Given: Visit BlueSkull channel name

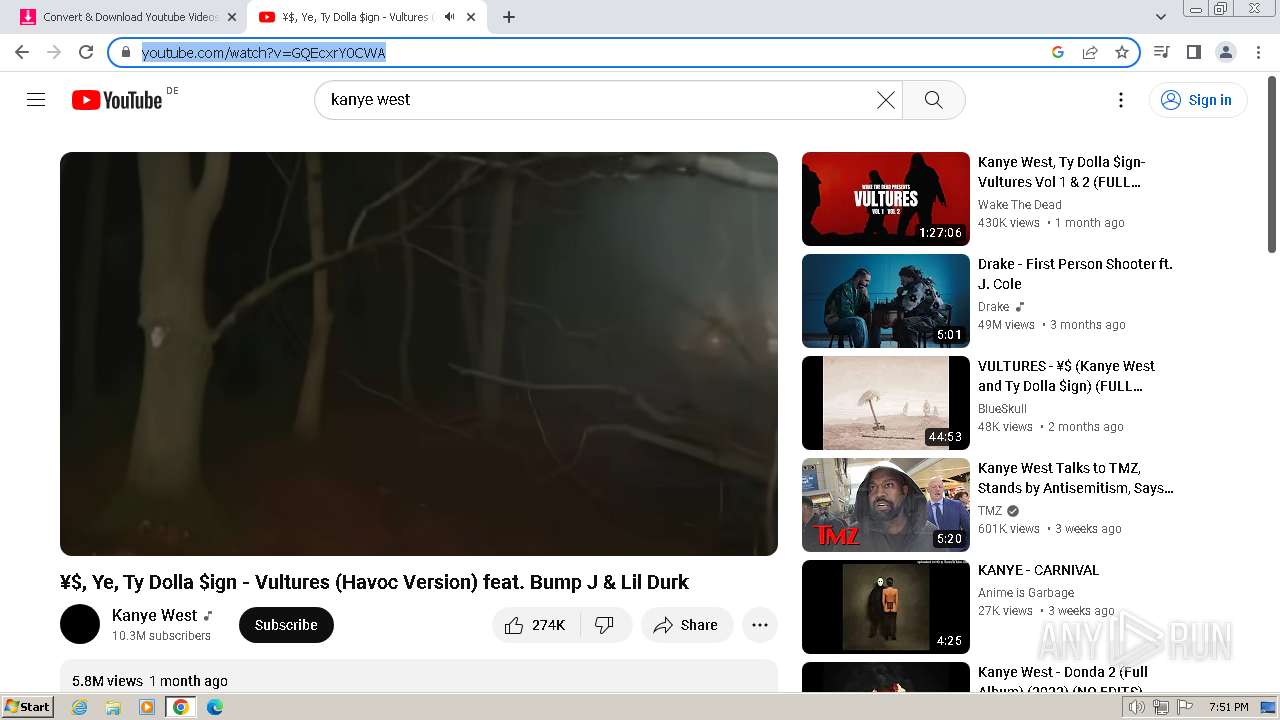Looking at the screenshot, I should [1002, 409].
